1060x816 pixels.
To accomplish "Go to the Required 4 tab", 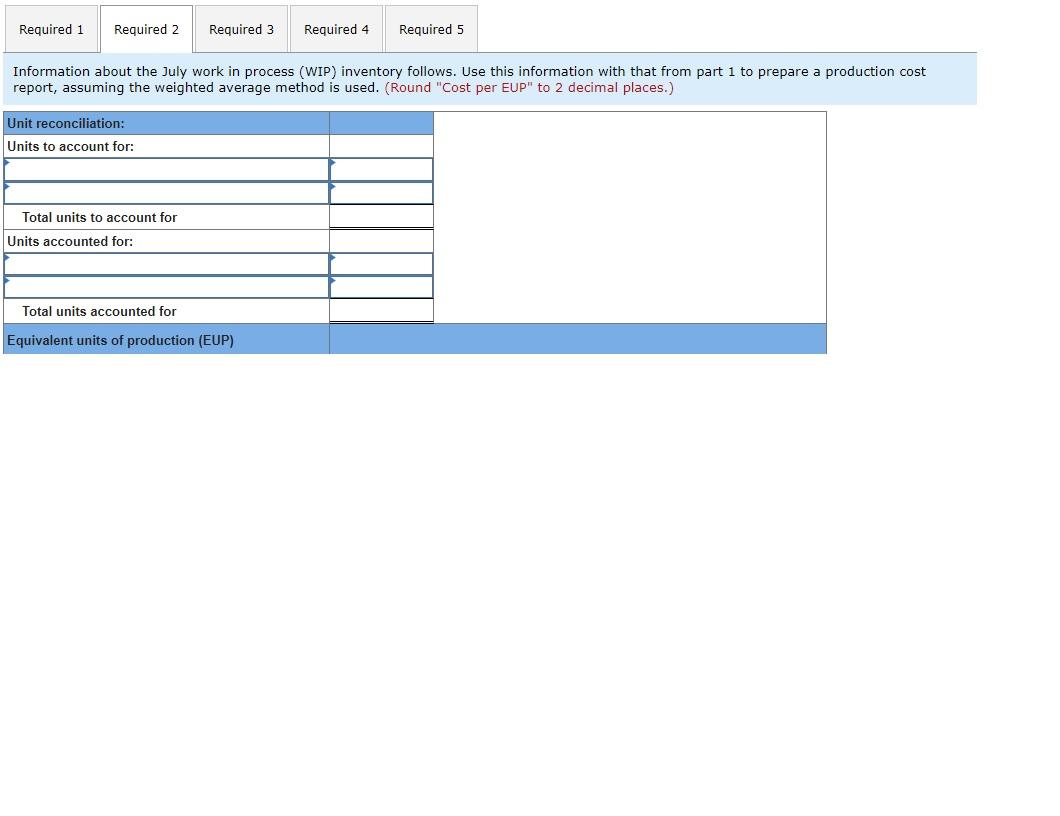I will point(337,29).
